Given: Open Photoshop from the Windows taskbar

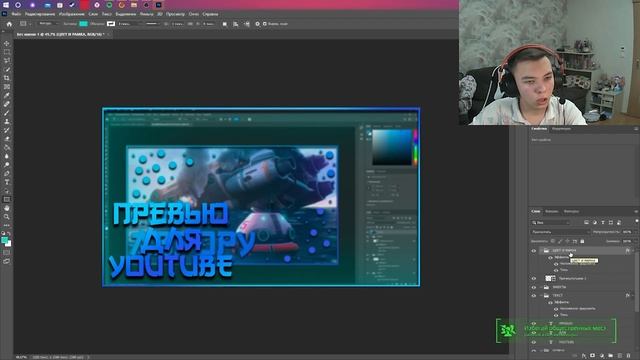Looking at the screenshot, I should coord(158,5).
